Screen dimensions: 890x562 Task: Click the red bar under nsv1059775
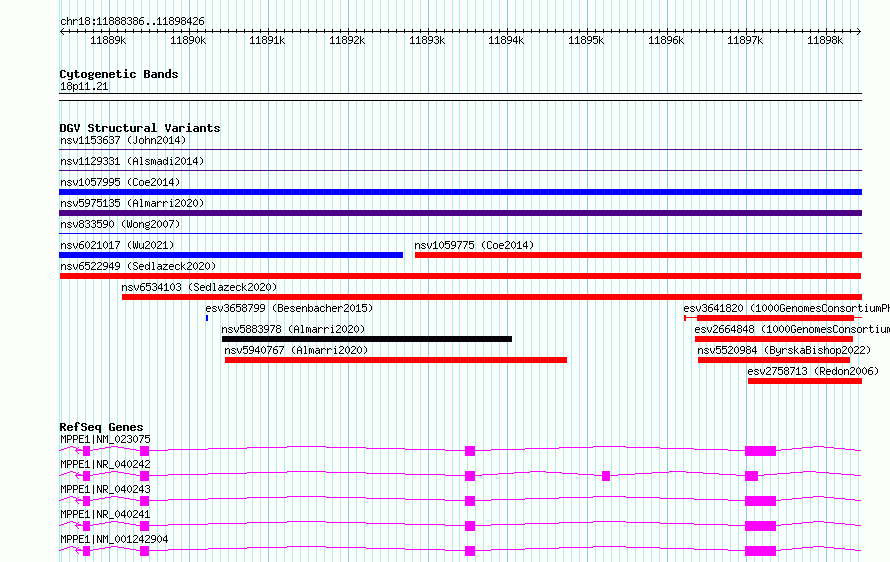point(638,255)
